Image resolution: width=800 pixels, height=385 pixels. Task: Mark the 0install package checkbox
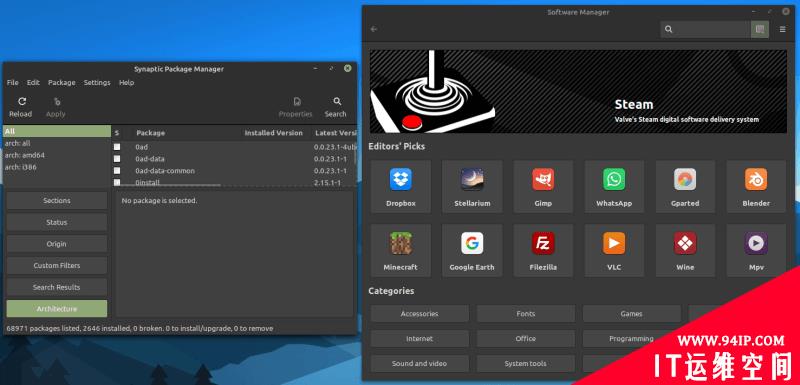(x=117, y=182)
